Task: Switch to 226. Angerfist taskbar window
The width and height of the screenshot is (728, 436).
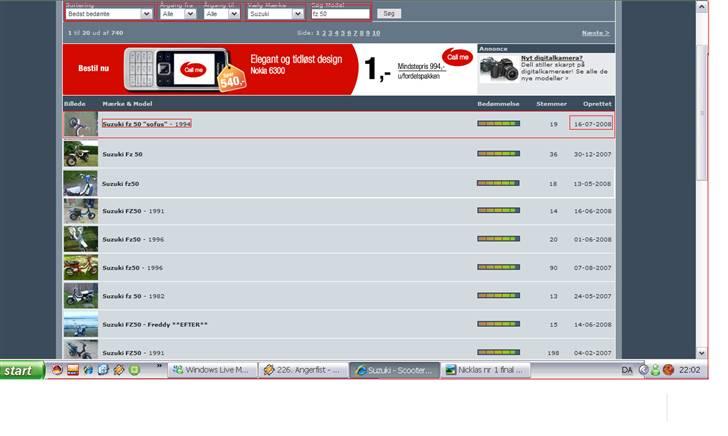Action: tap(300, 370)
